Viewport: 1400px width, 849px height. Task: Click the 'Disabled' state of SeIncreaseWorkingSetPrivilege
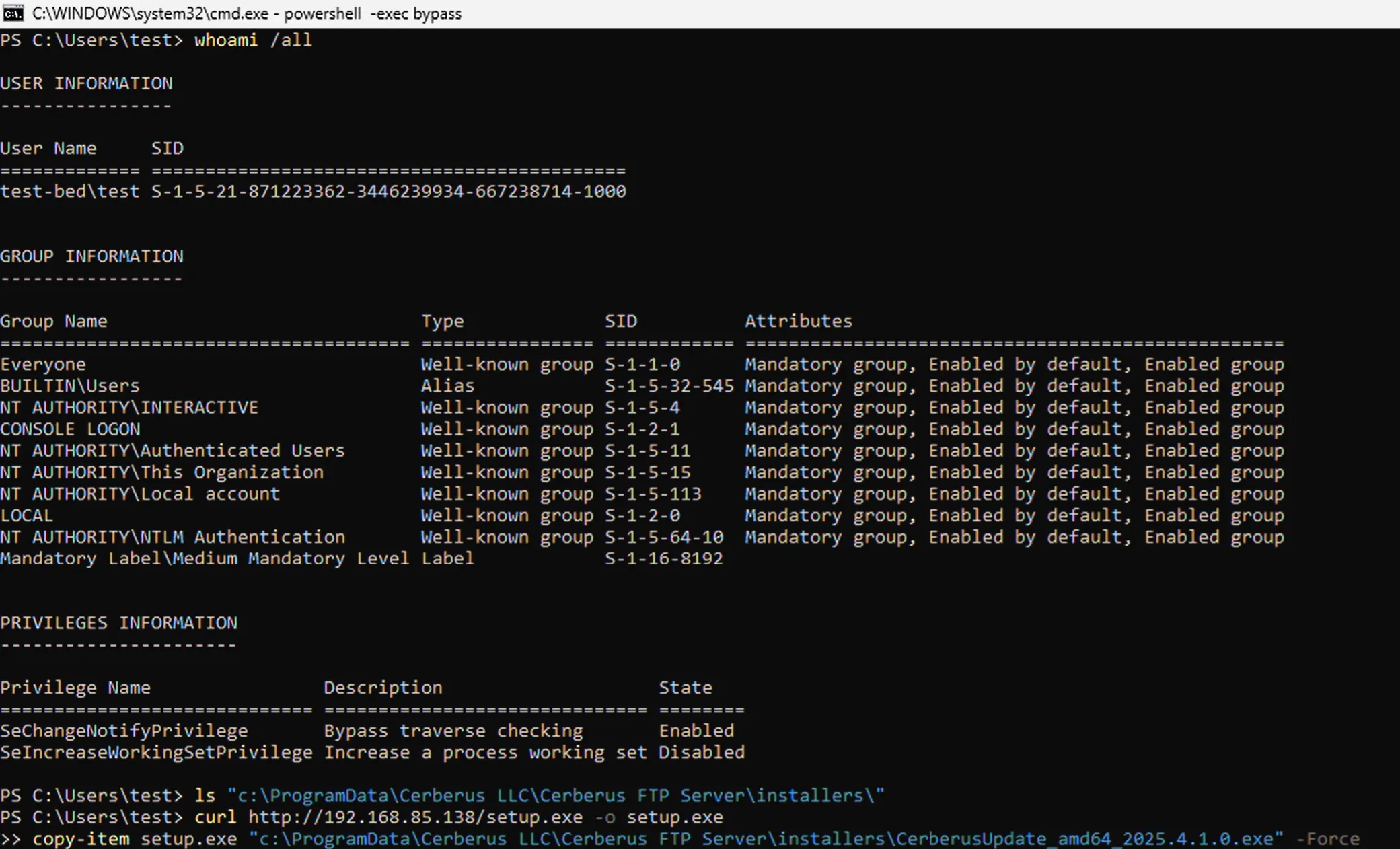[x=701, y=753]
